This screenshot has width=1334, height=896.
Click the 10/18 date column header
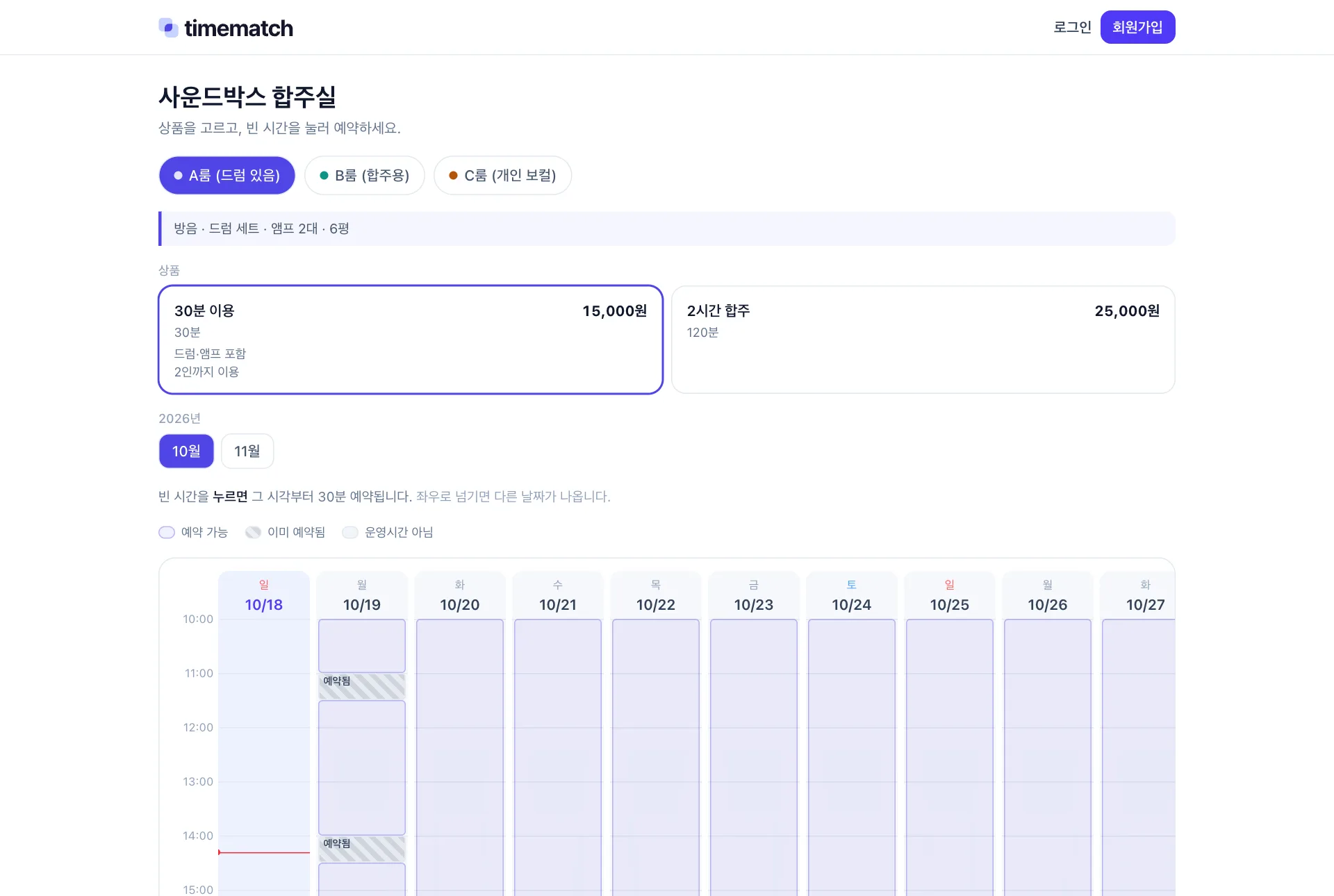(264, 596)
